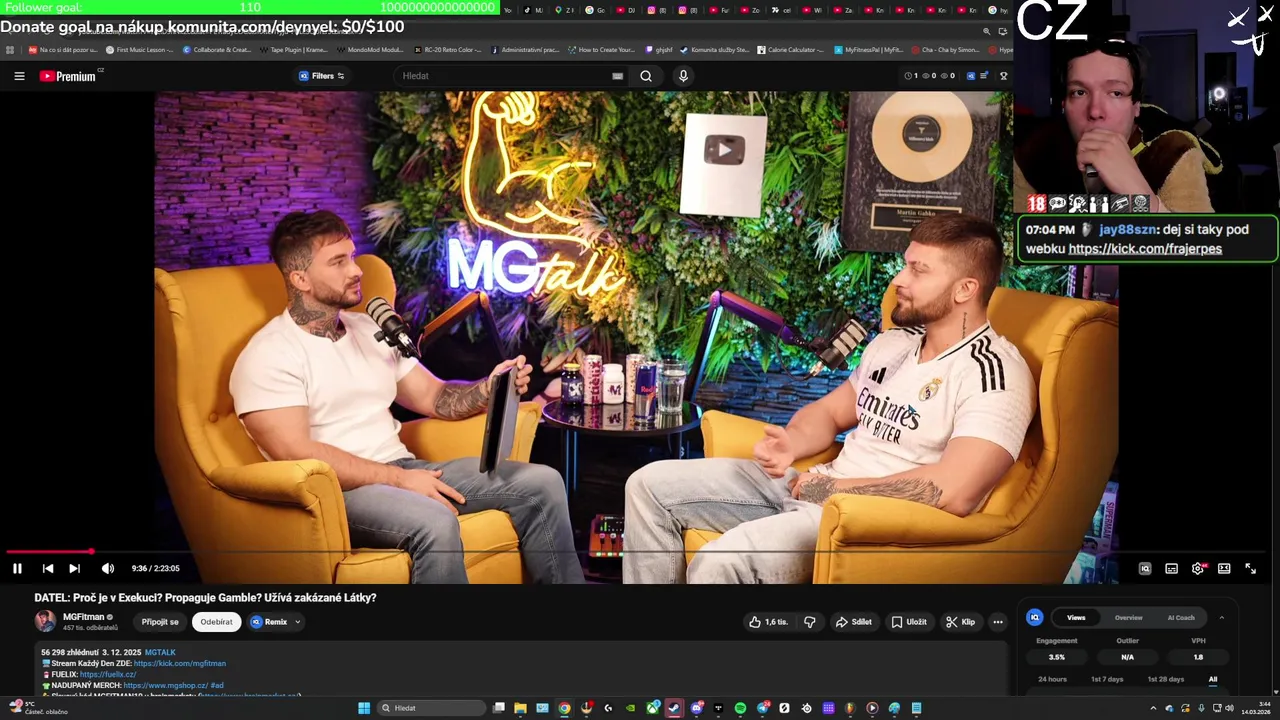Screen dimensions: 1280x720
Task: Open Calorie Calculator bookmark
Action: tap(790, 49)
